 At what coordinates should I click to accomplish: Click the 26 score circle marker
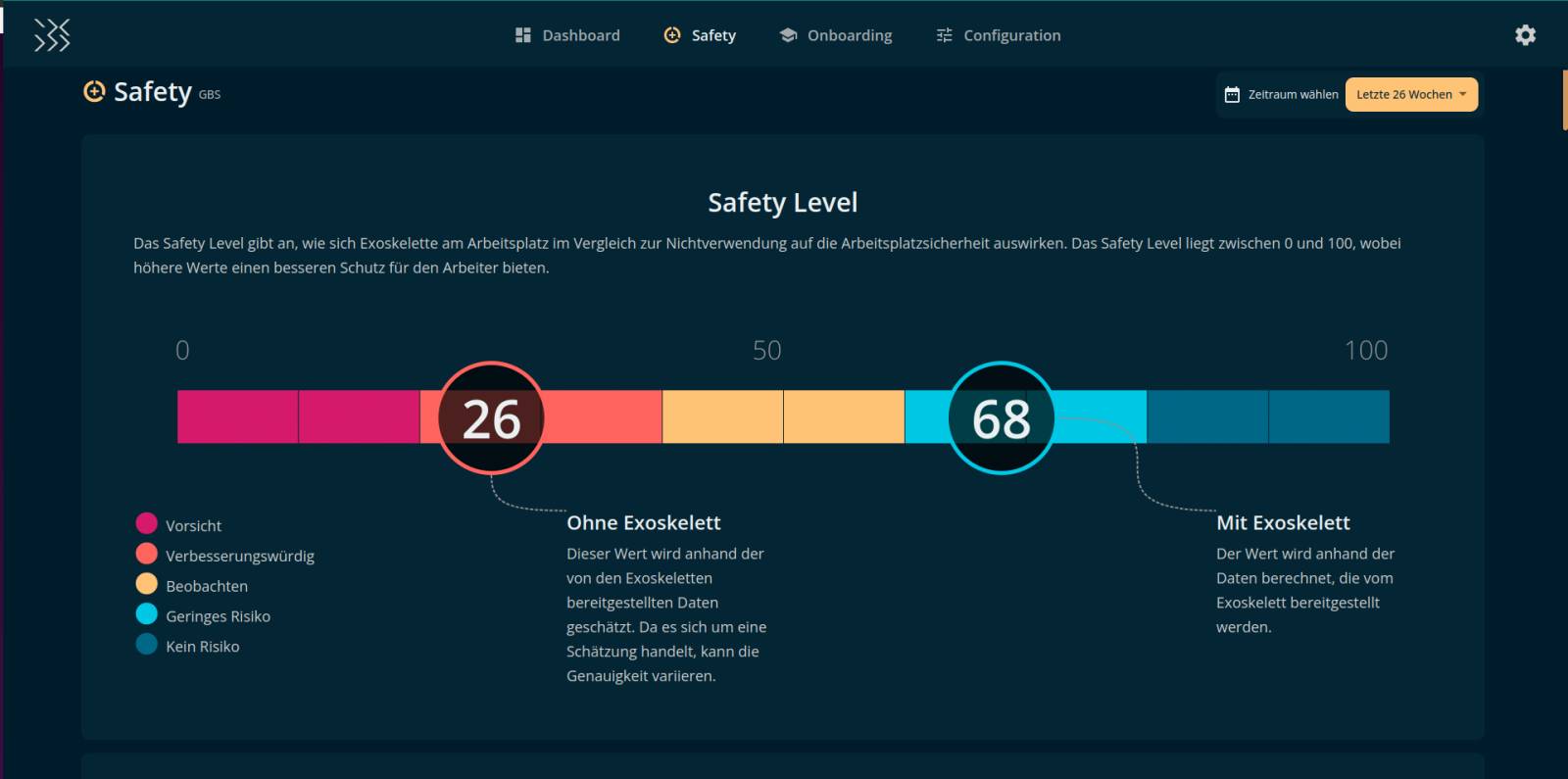coord(491,418)
